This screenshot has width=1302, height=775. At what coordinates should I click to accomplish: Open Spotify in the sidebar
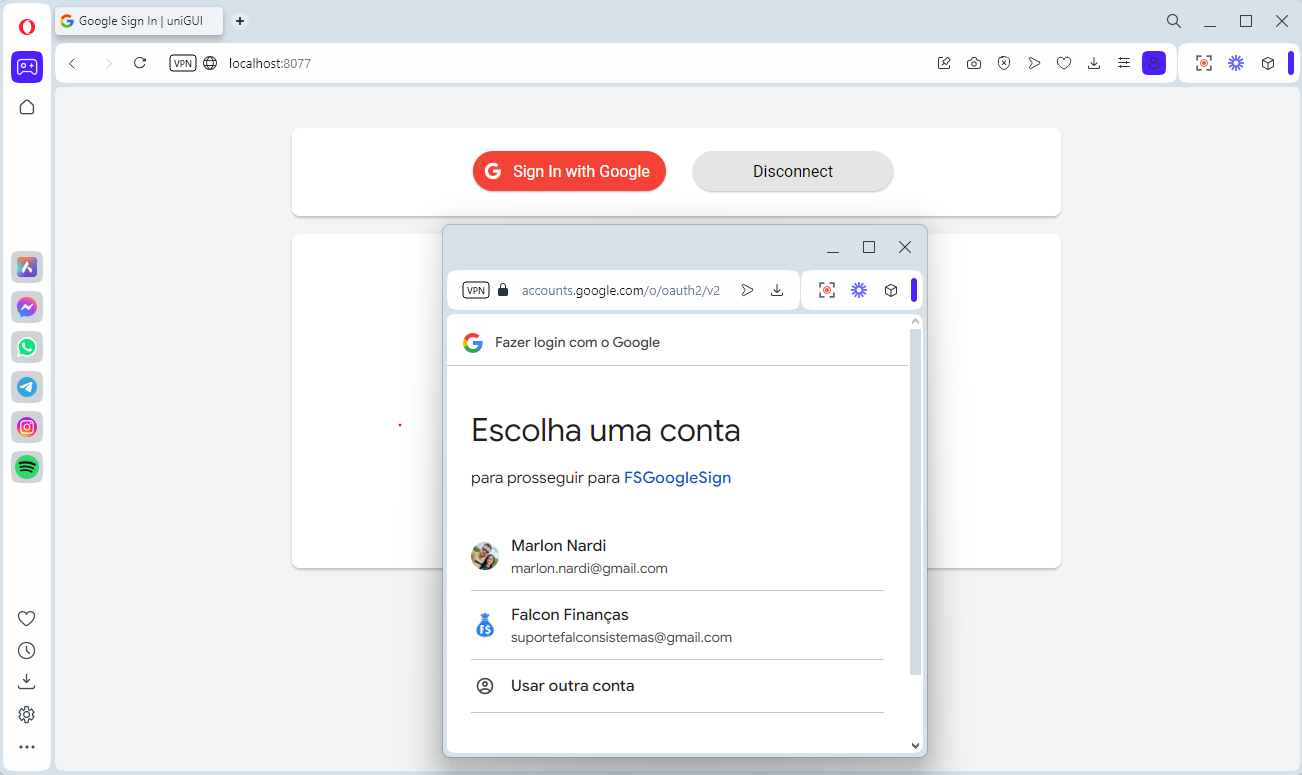[27, 467]
